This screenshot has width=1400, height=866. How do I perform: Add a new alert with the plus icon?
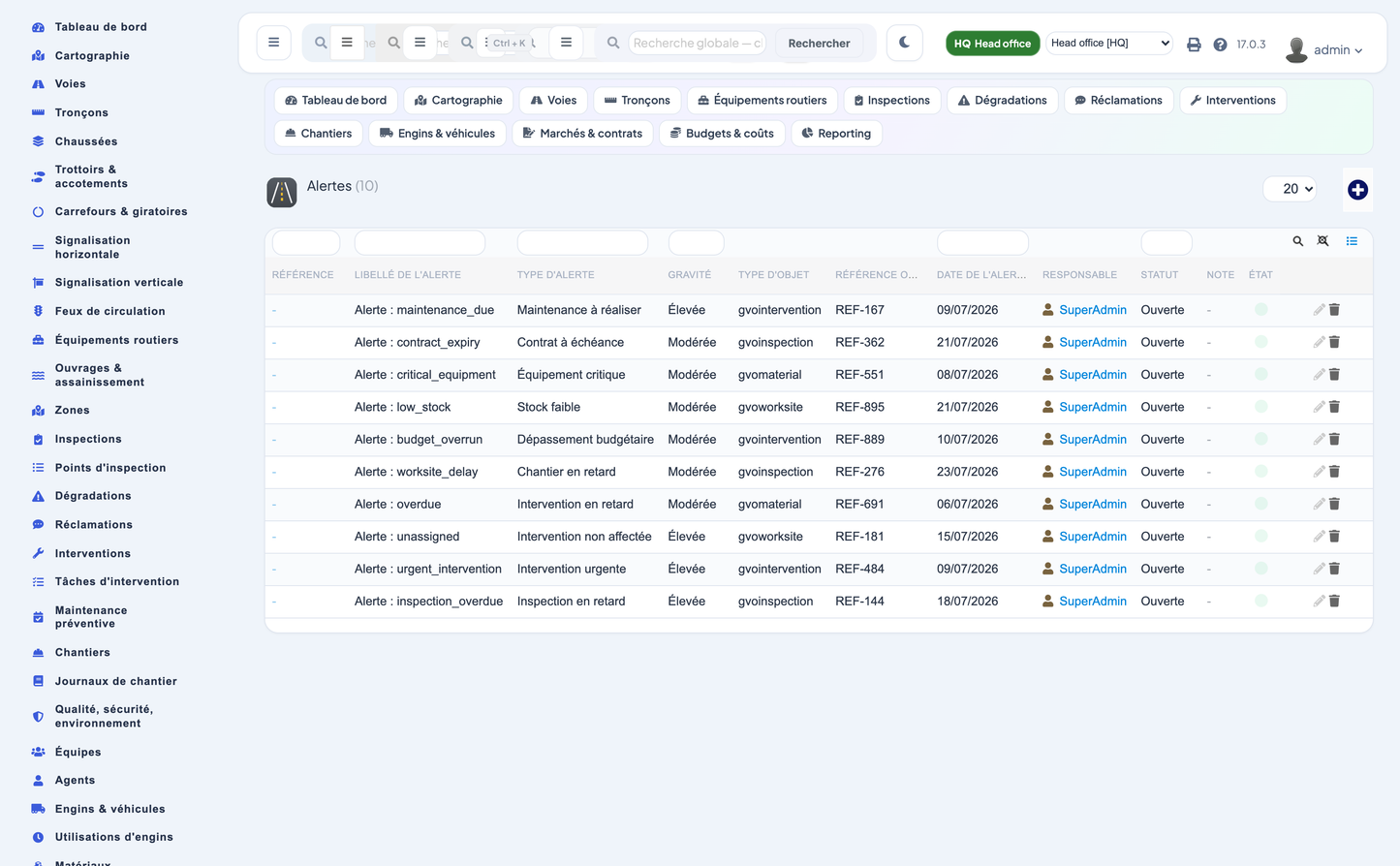(x=1357, y=190)
